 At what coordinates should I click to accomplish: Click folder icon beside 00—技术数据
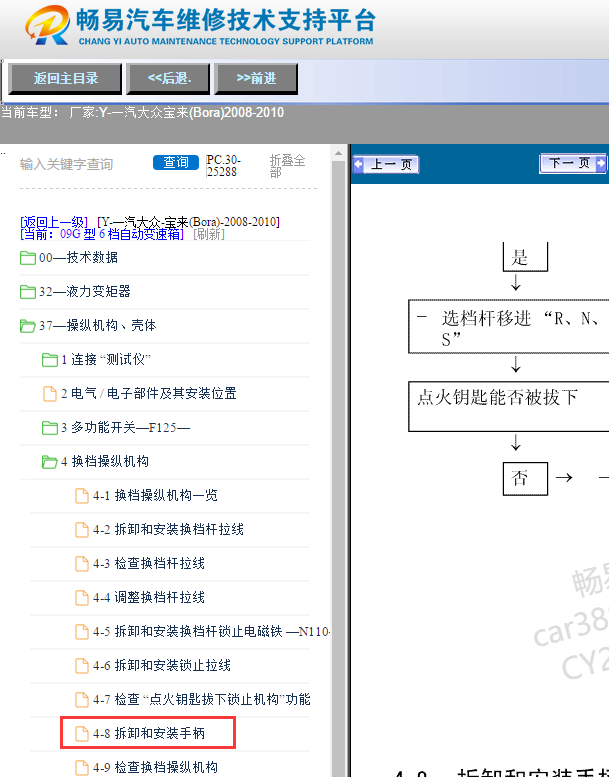[x=28, y=258]
